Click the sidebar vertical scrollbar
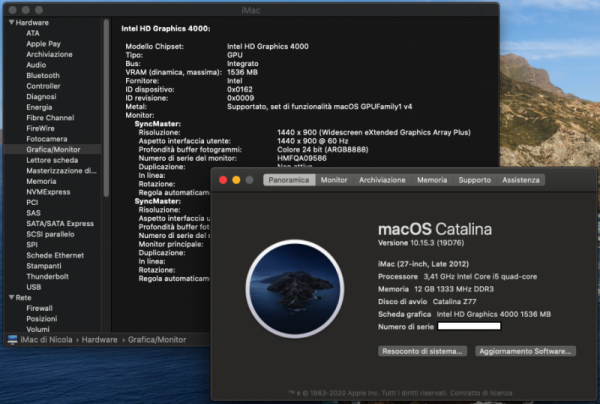 point(106,108)
